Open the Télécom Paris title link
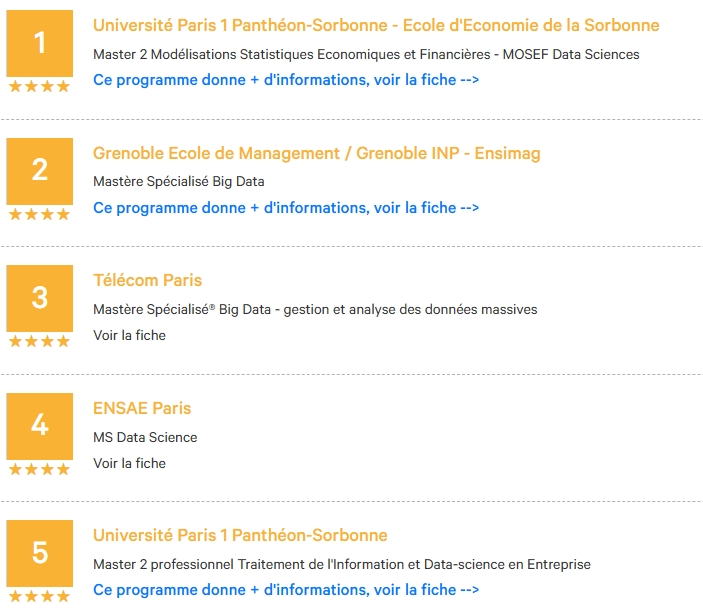 [148, 280]
